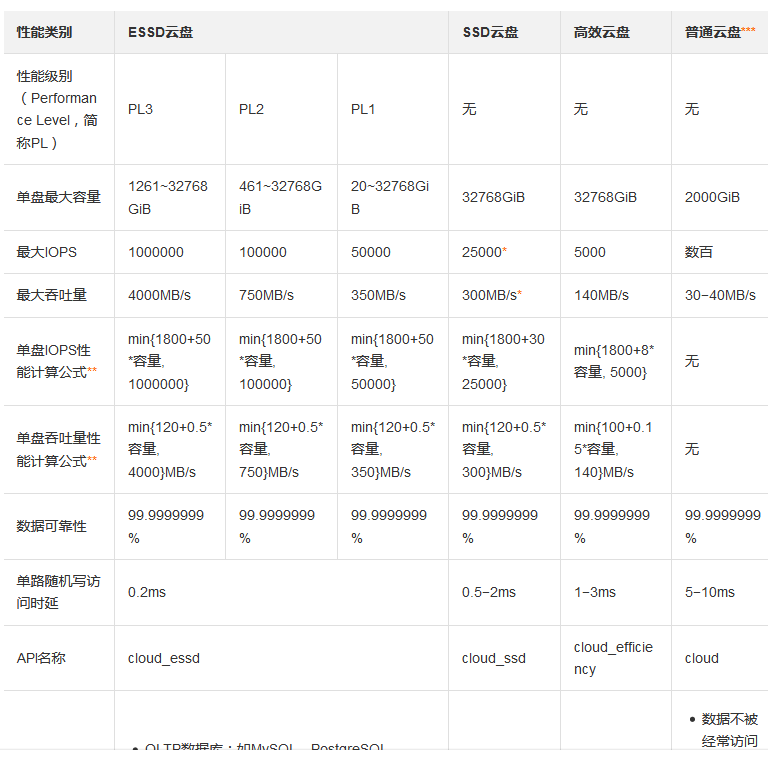Click the 最大IOPS row label
The height and width of the screenshot is (760, 768).
[x=47, y=252]
